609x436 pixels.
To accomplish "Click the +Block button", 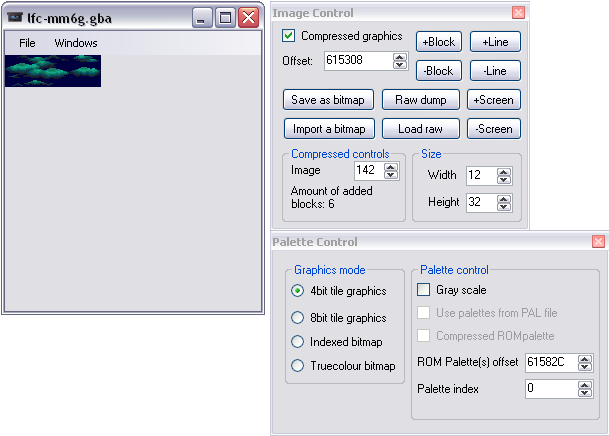I will point(438,42).
